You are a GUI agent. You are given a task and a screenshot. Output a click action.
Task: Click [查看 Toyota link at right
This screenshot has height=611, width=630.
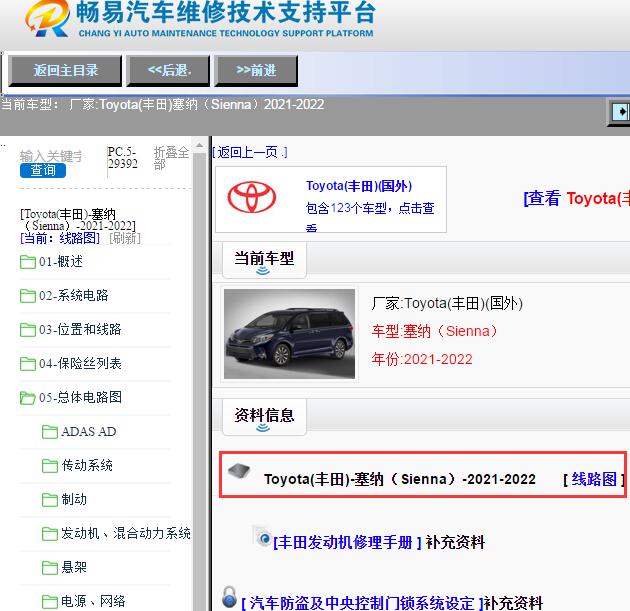[577, 198]
